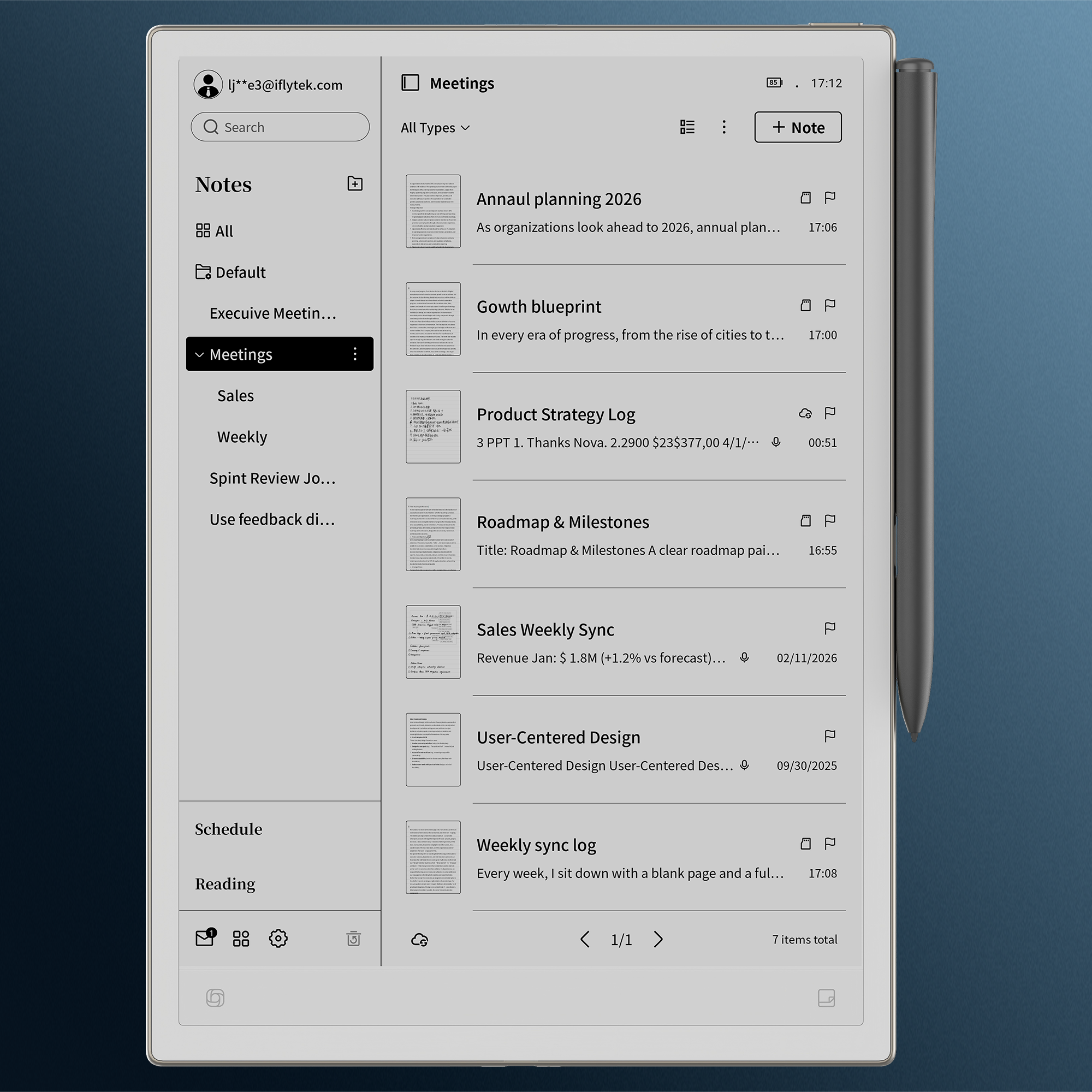The width and height of the screenshot is (1092, 1092).
Task: Go to next page arrow
Action: click(x=658, y=939)
